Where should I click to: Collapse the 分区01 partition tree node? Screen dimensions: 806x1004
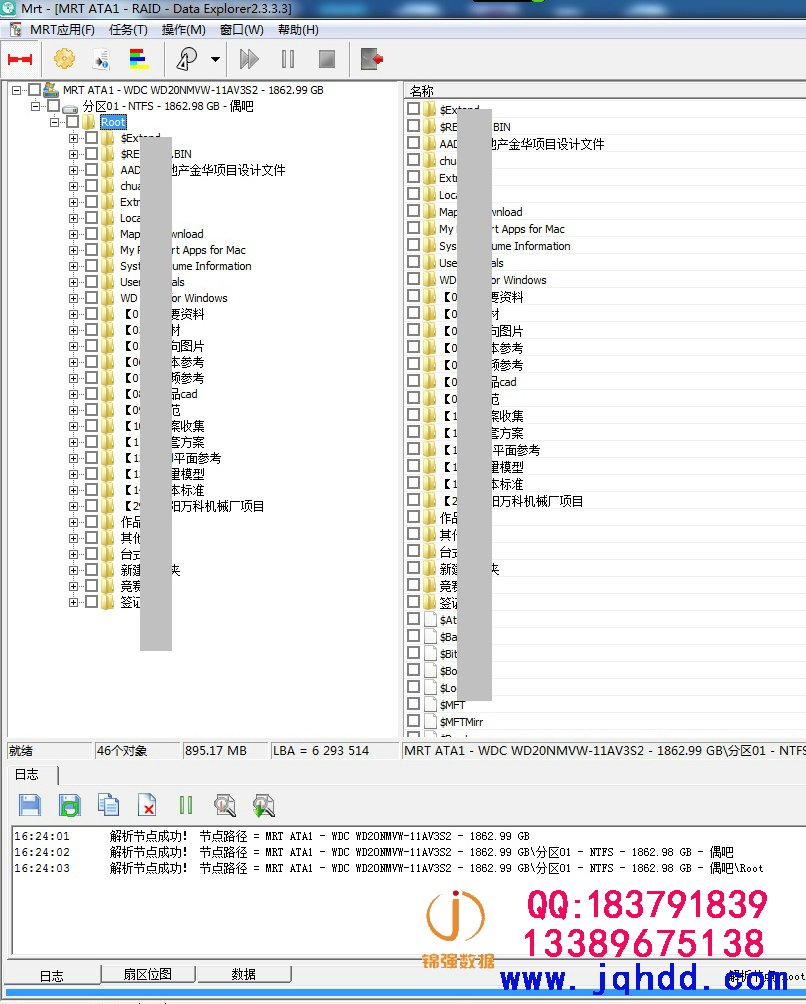(36, 106)
